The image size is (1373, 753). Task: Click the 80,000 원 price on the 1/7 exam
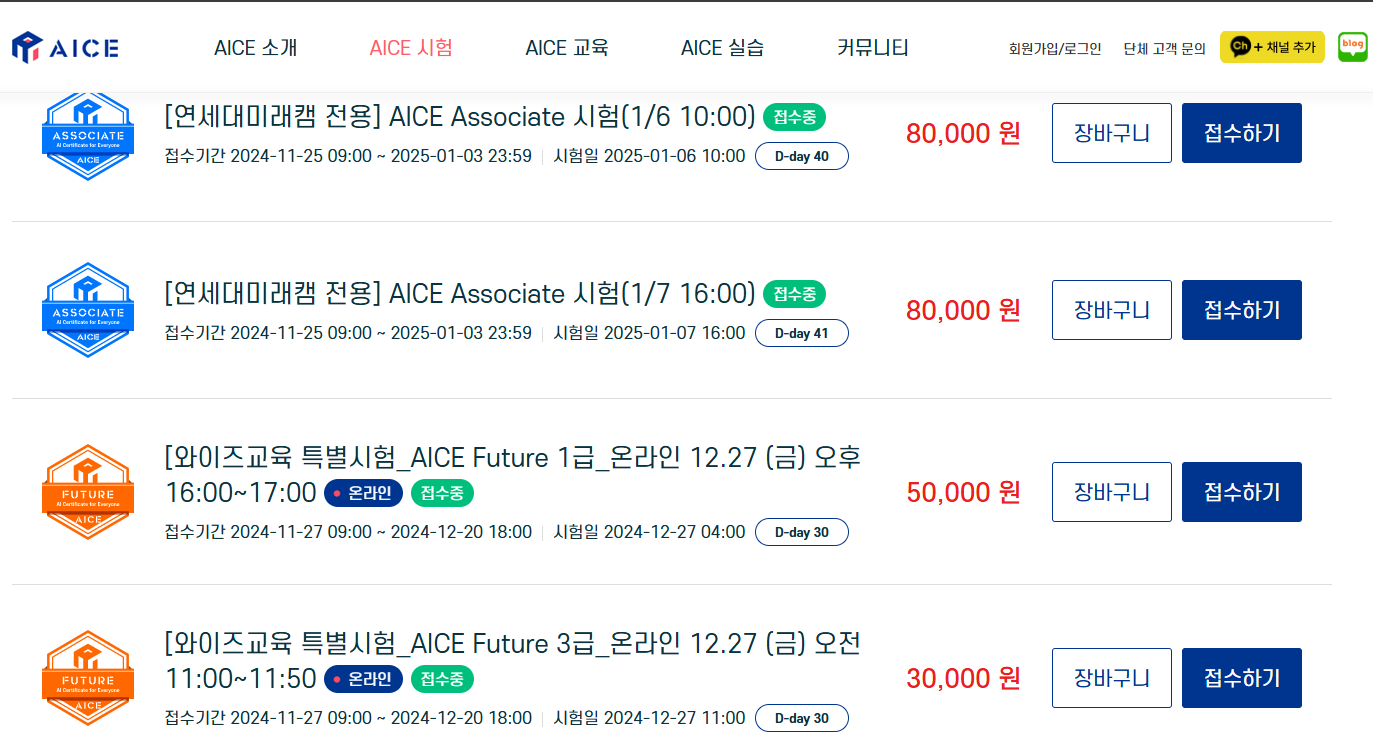tap(961, 309)
